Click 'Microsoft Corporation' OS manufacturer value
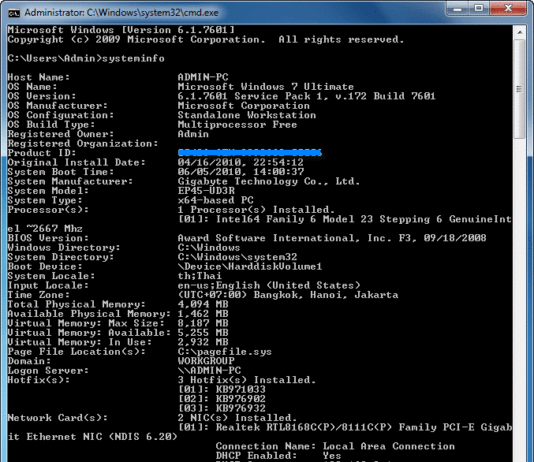This screenshot has height=462, width=534. coord(244,106)
